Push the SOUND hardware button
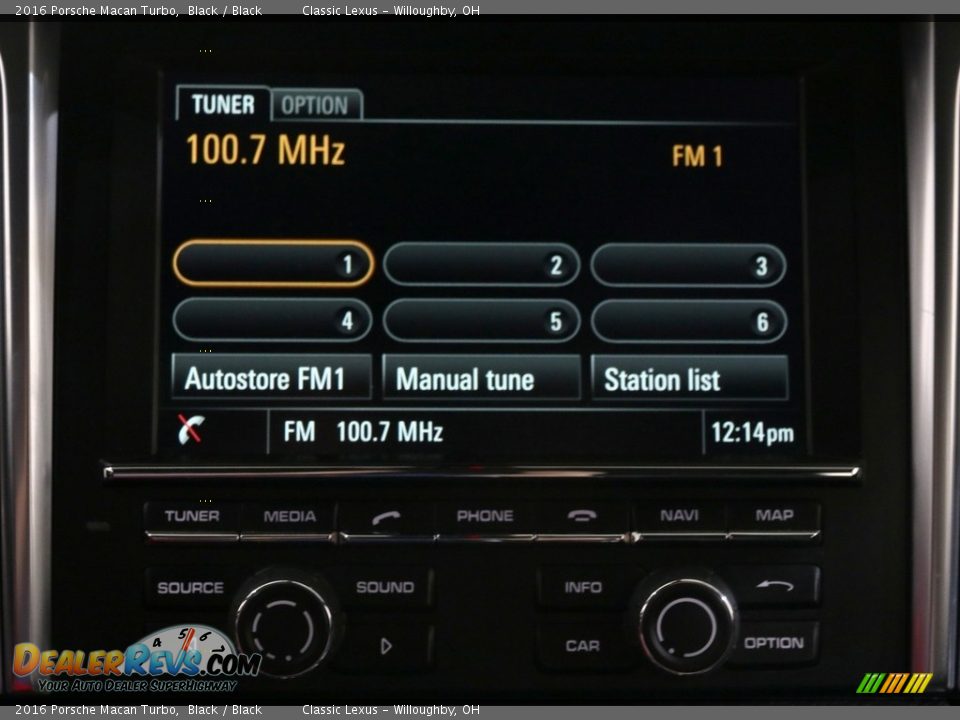This screenshot has height=720, width=960. pyautogui.click(x=385, y=587)
